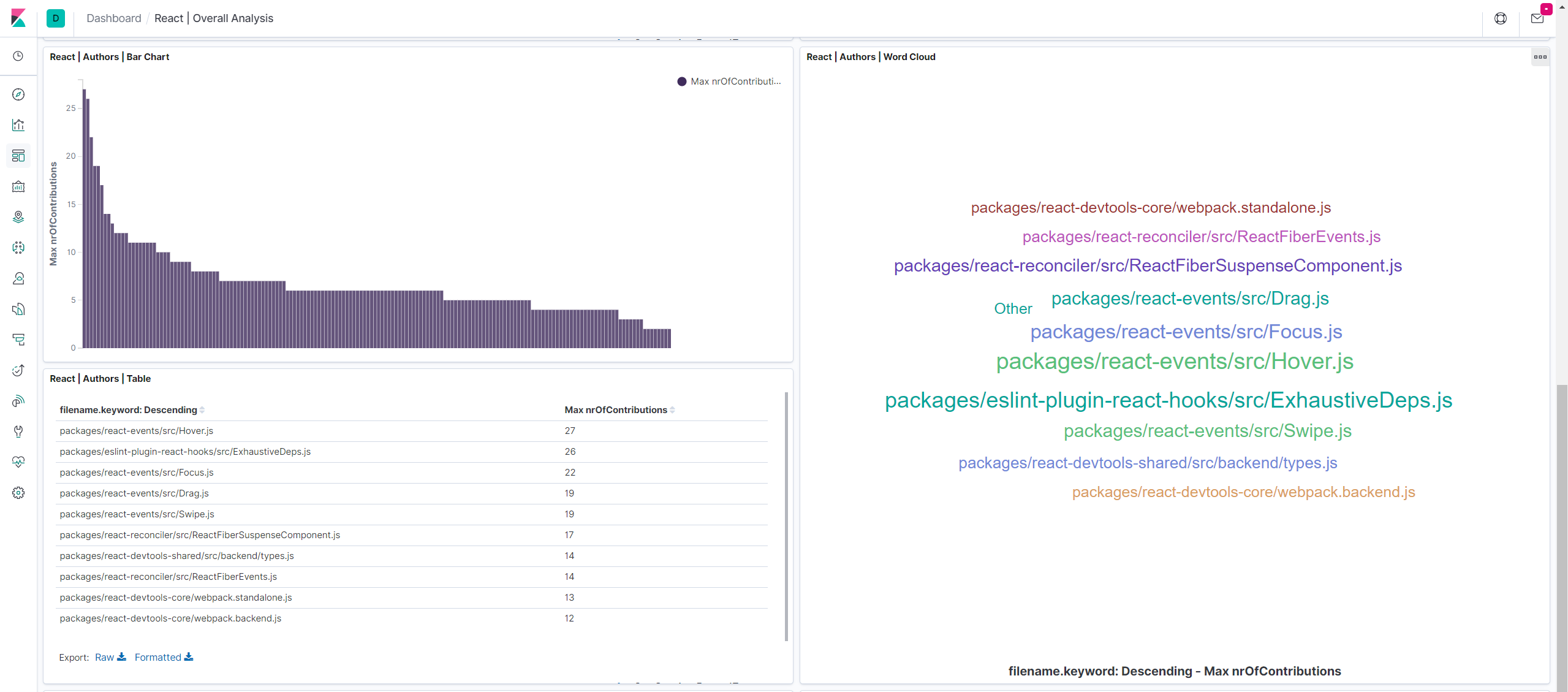Click webpack.standalone.js word in cloud

tap(1151, 208)
